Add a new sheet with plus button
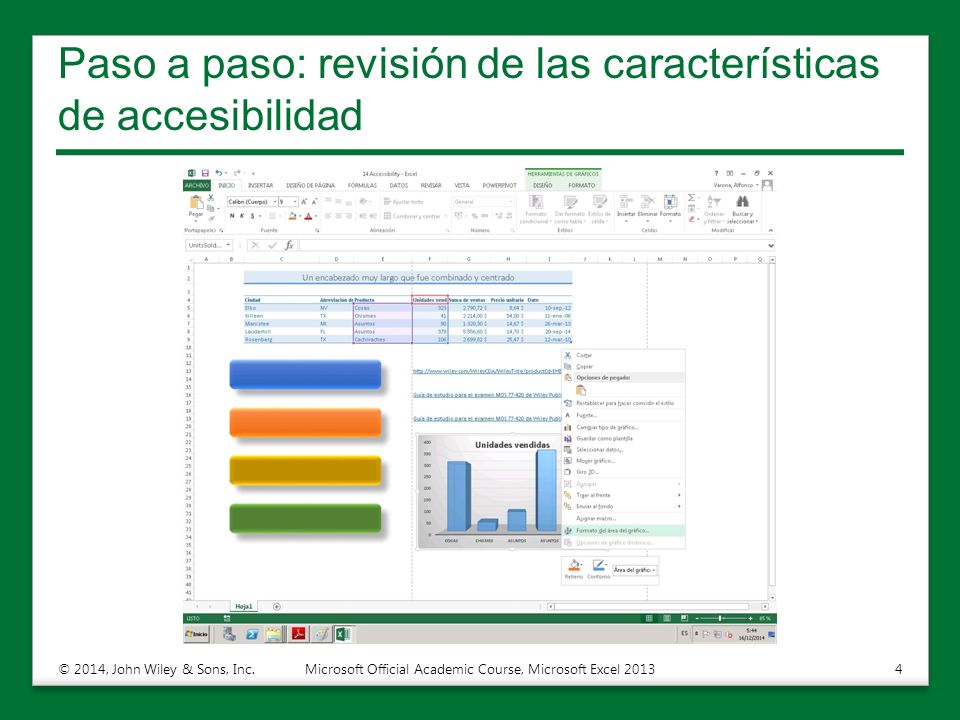Viewport: 960px width, 720px height. (x=277, y=607)
